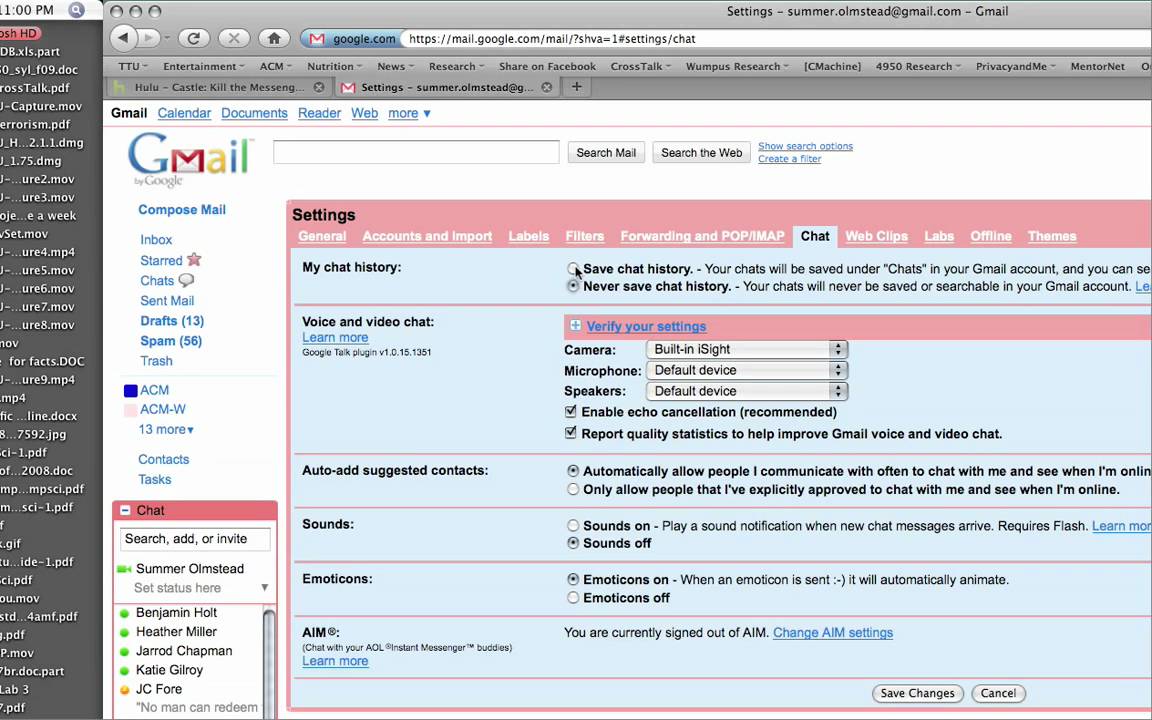This screenshot has width=1152, height=720.
Task: Click in the Gmail search text field
Action: [x=416, y=152]
